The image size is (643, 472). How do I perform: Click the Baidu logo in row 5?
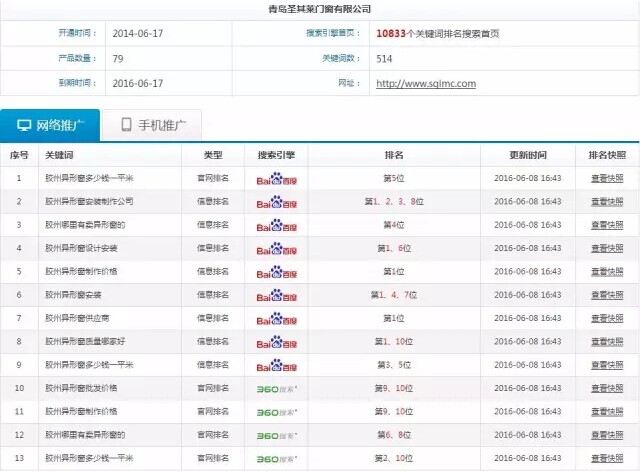click(276, 272)
